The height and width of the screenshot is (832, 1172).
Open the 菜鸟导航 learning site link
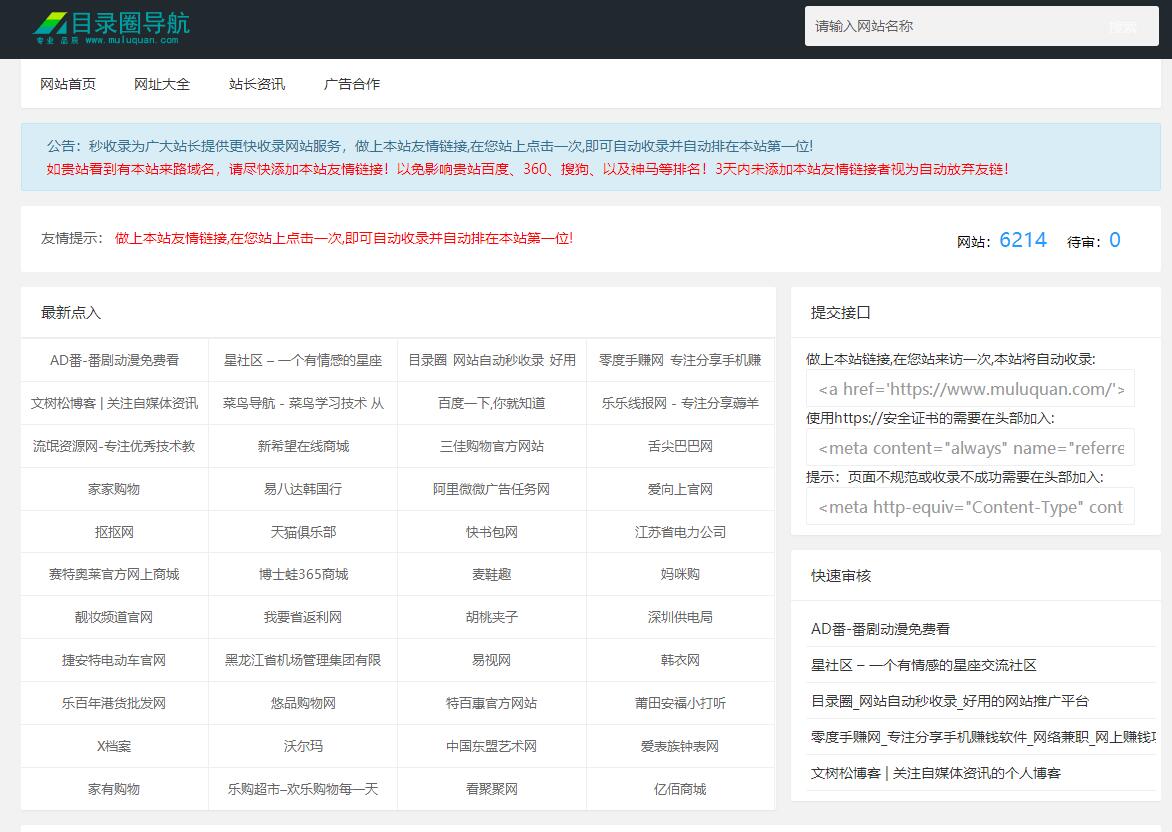[x=303, y=403]
